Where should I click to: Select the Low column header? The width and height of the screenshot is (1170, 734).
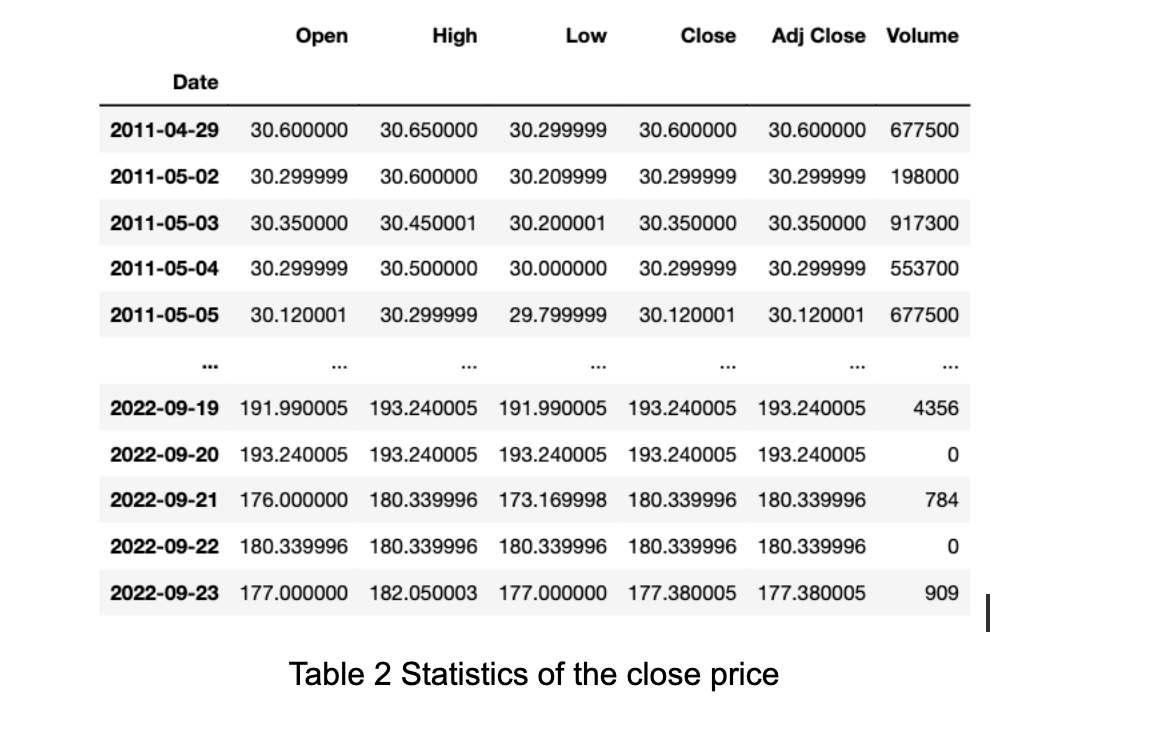(x=586, y=36)
